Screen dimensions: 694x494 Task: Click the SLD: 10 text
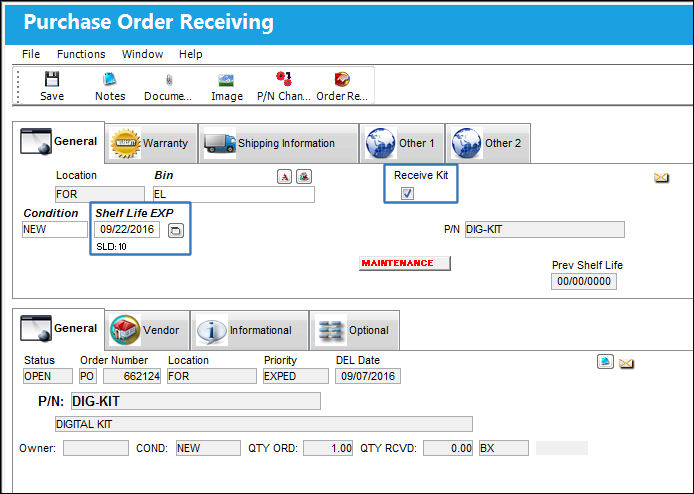pyautogui.click(x=111, y=247)
